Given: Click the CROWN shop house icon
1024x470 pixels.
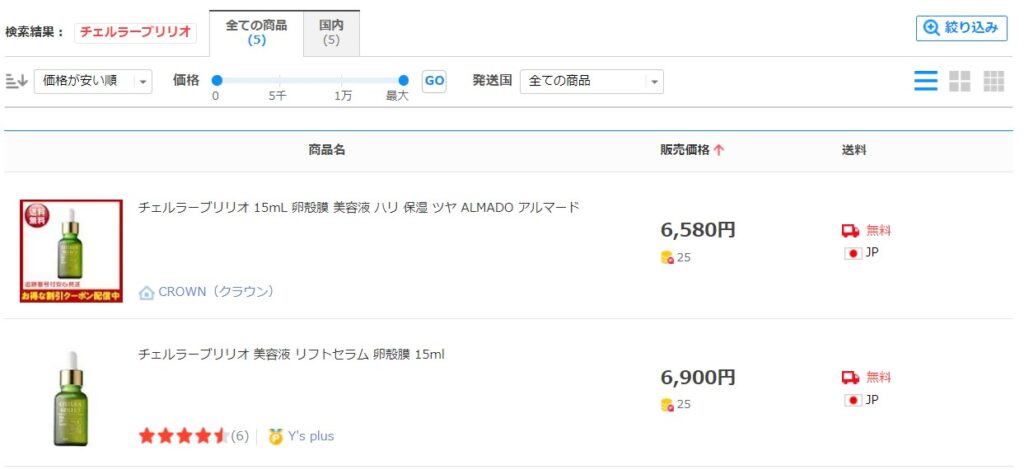Looking at the screenshot, I should (x=147, y=292).
